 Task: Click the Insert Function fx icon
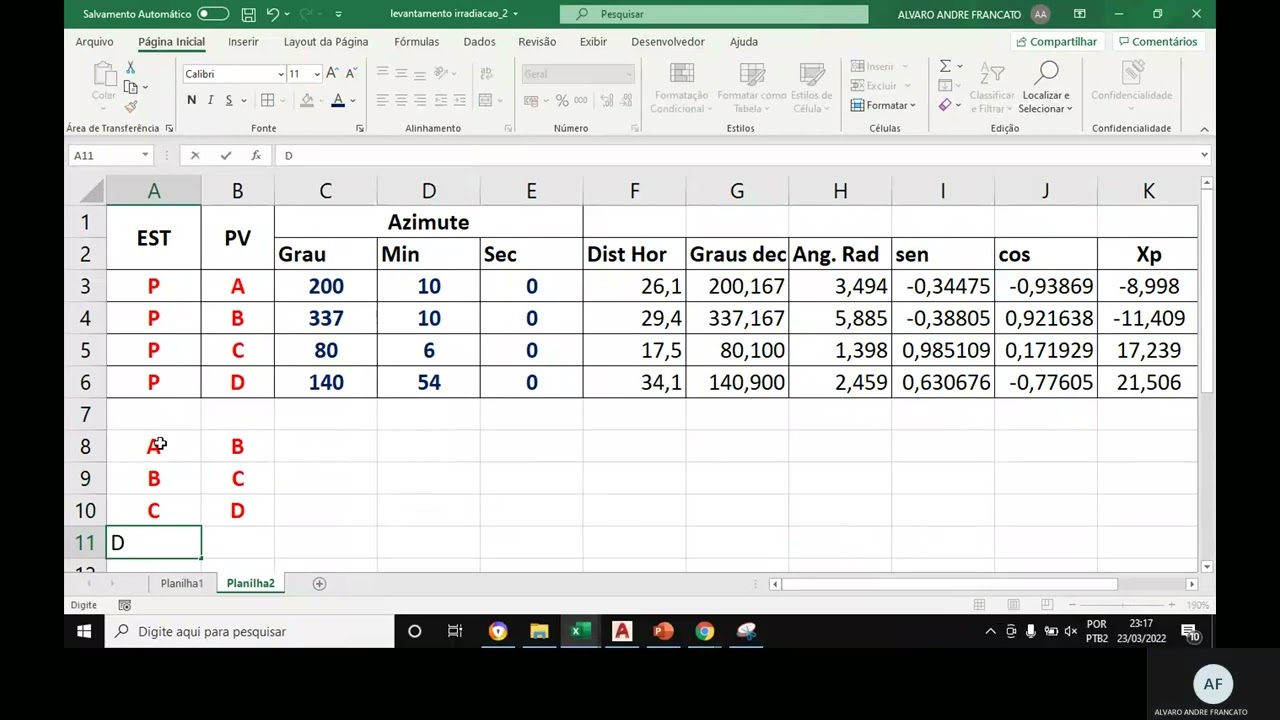click(256, 155)
